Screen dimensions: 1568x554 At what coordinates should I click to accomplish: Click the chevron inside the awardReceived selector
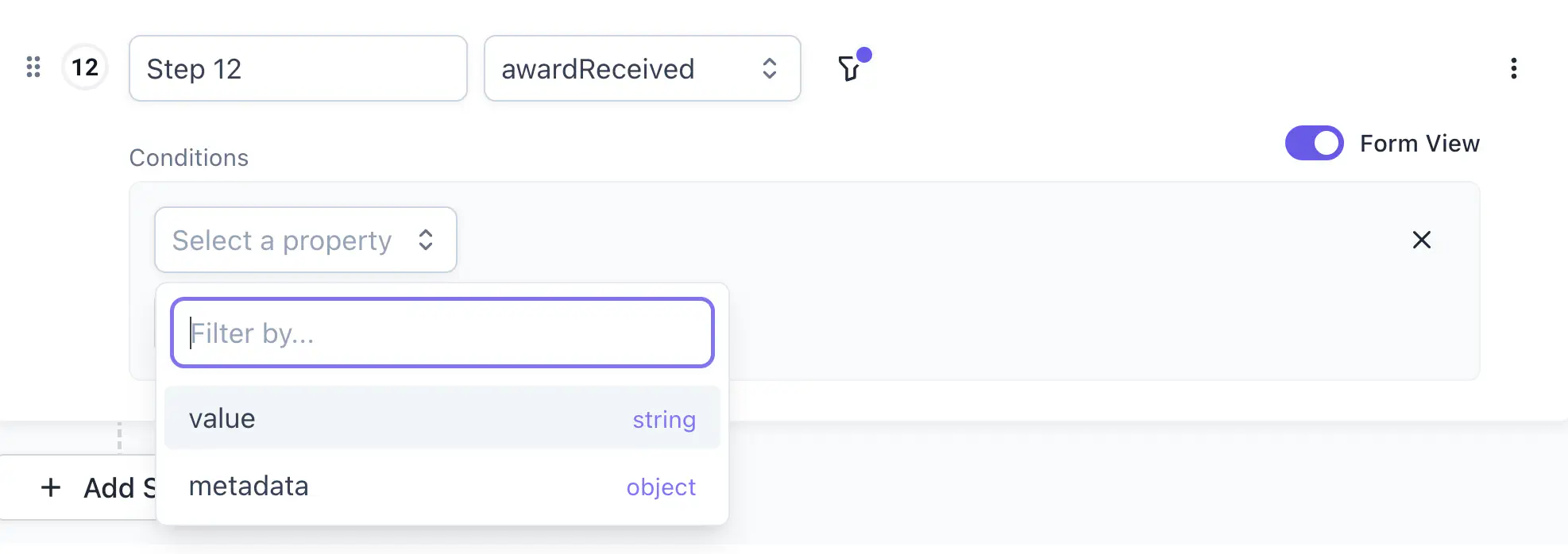(x=769, y=69)
